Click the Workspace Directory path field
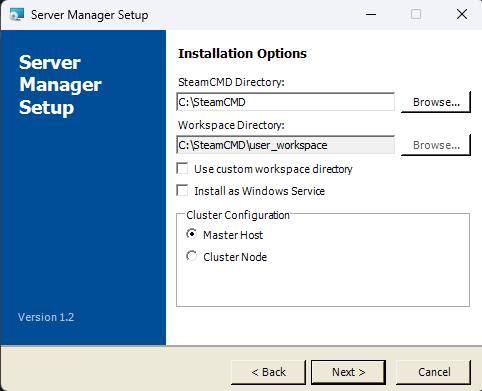 pos(286,145)
